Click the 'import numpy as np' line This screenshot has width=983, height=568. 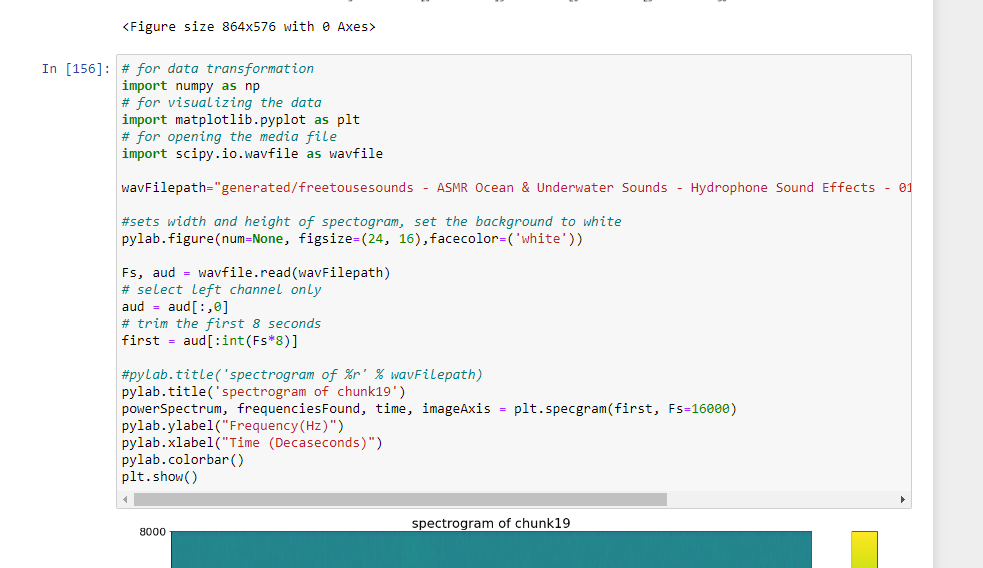(191, 86)
